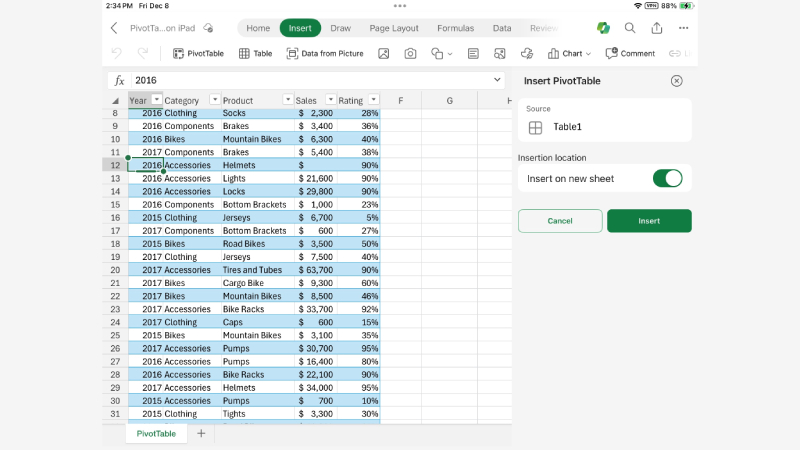Open the PivotTable sheet tab
Image resolution: width=800 pixels, height=450 pixels.
[156, 434]
